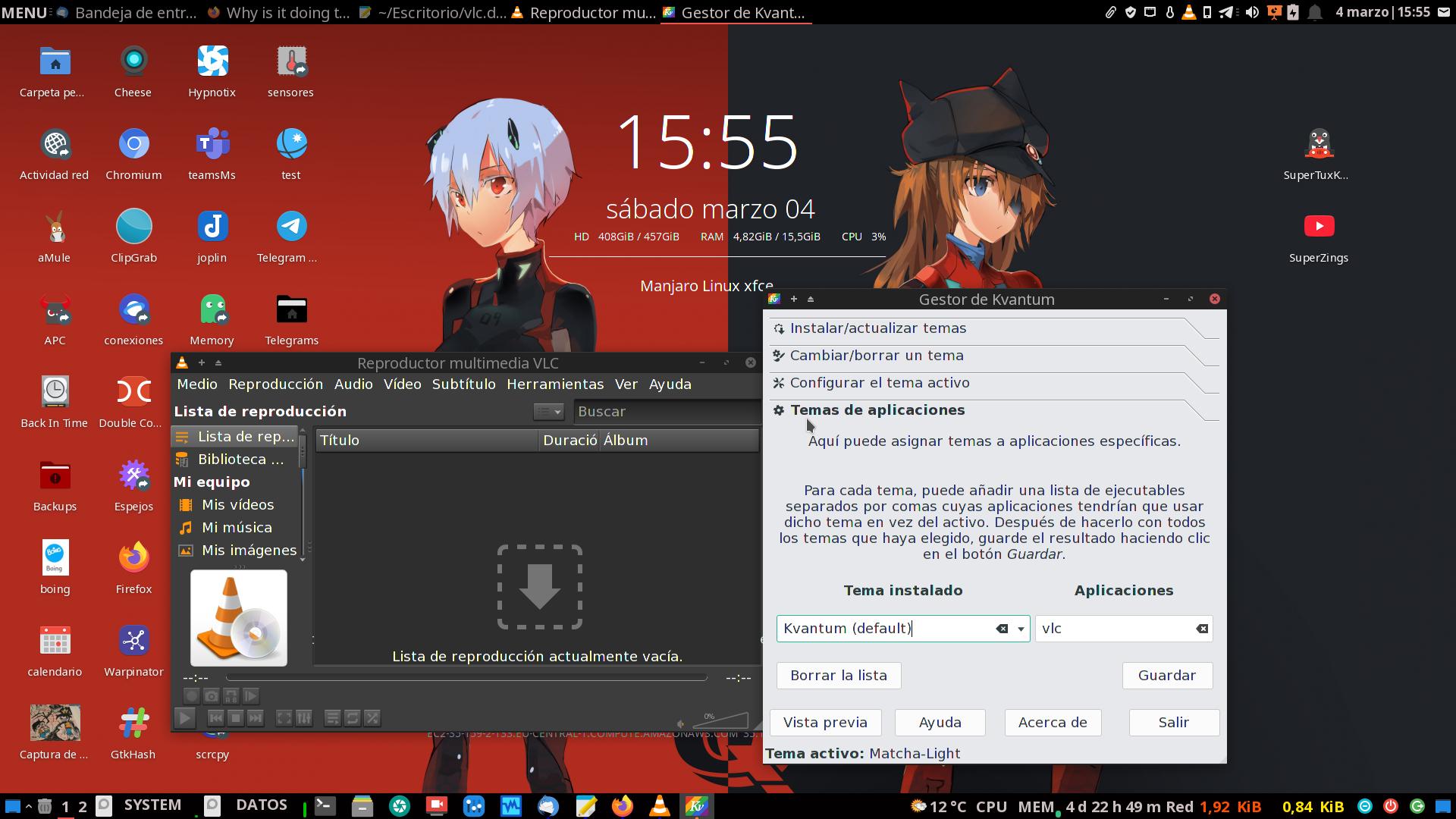Select 'Mi música' in VLC sidebar
The image size is (1456, 819).
[236, 528]
